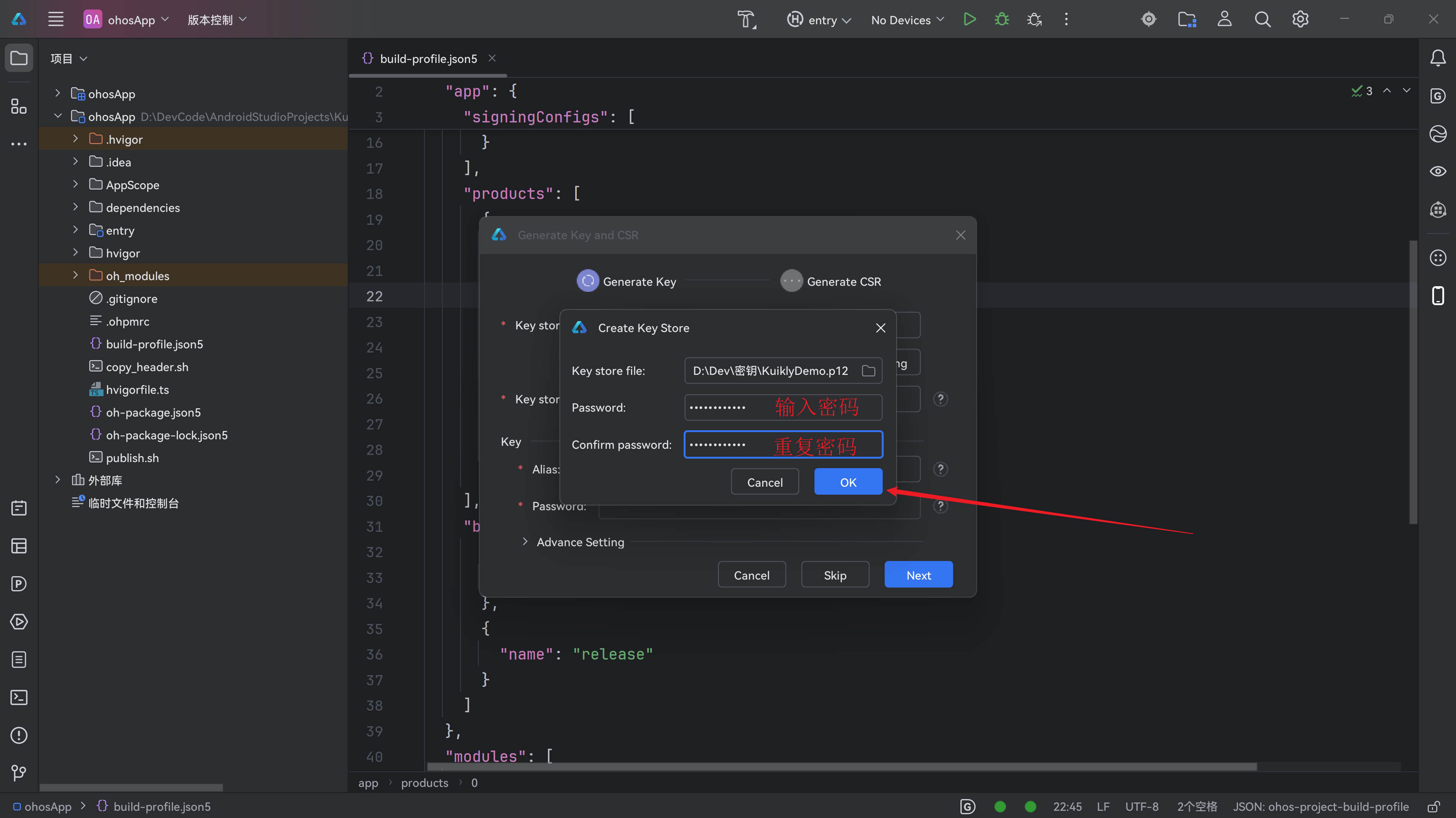
Task: Open Settings gear icon in top toolbar
Action: click(1300, 20)
